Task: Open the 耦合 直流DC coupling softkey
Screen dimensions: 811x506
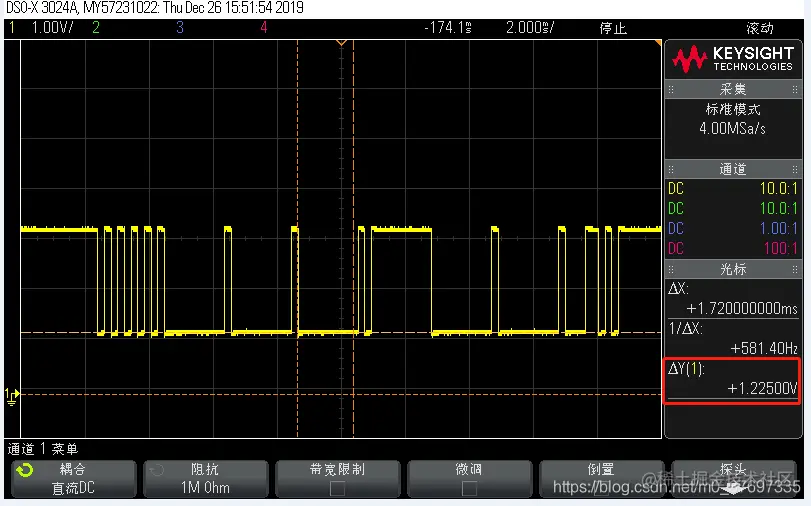Action: (x=73, y=479)
